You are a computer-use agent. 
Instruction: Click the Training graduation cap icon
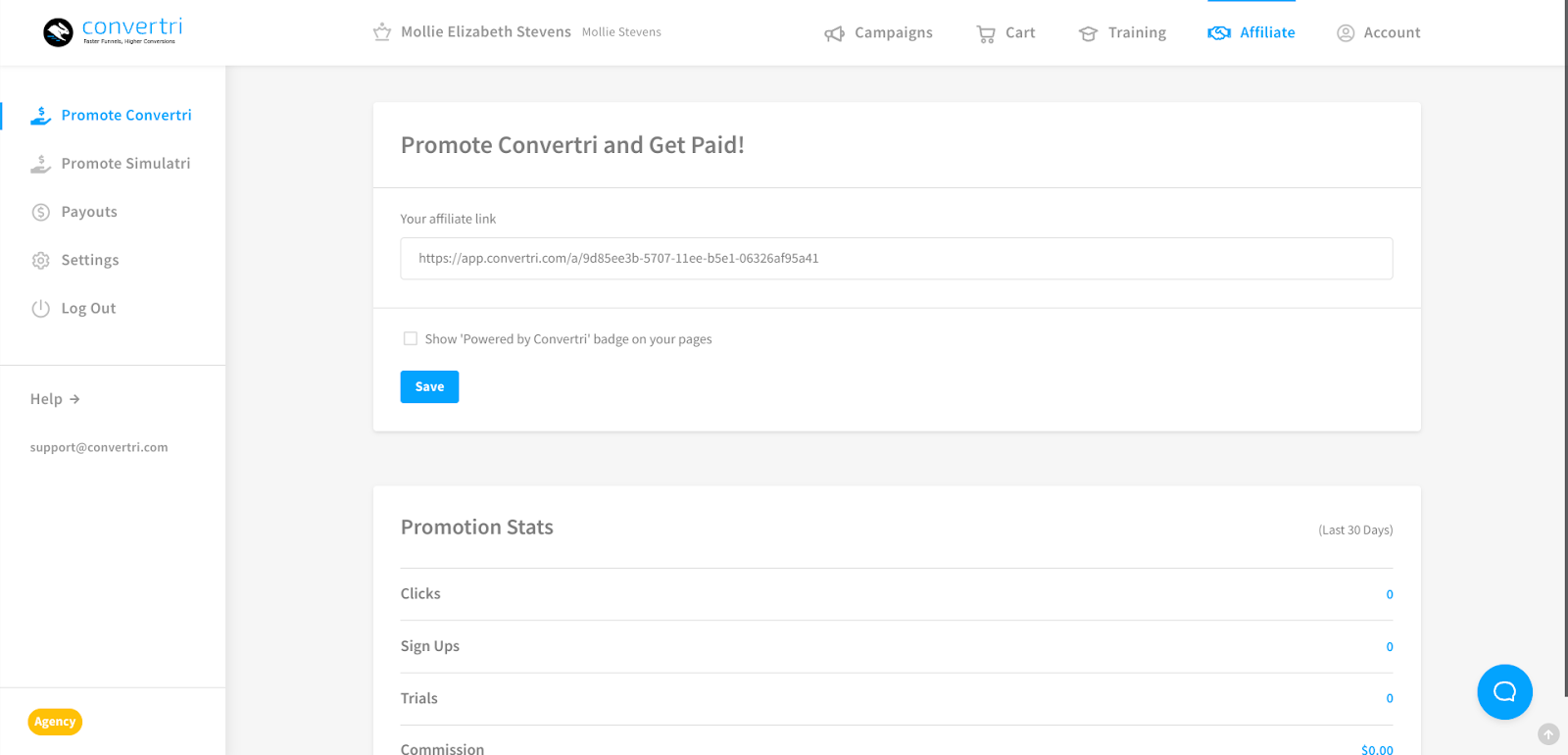(1088, 33)
